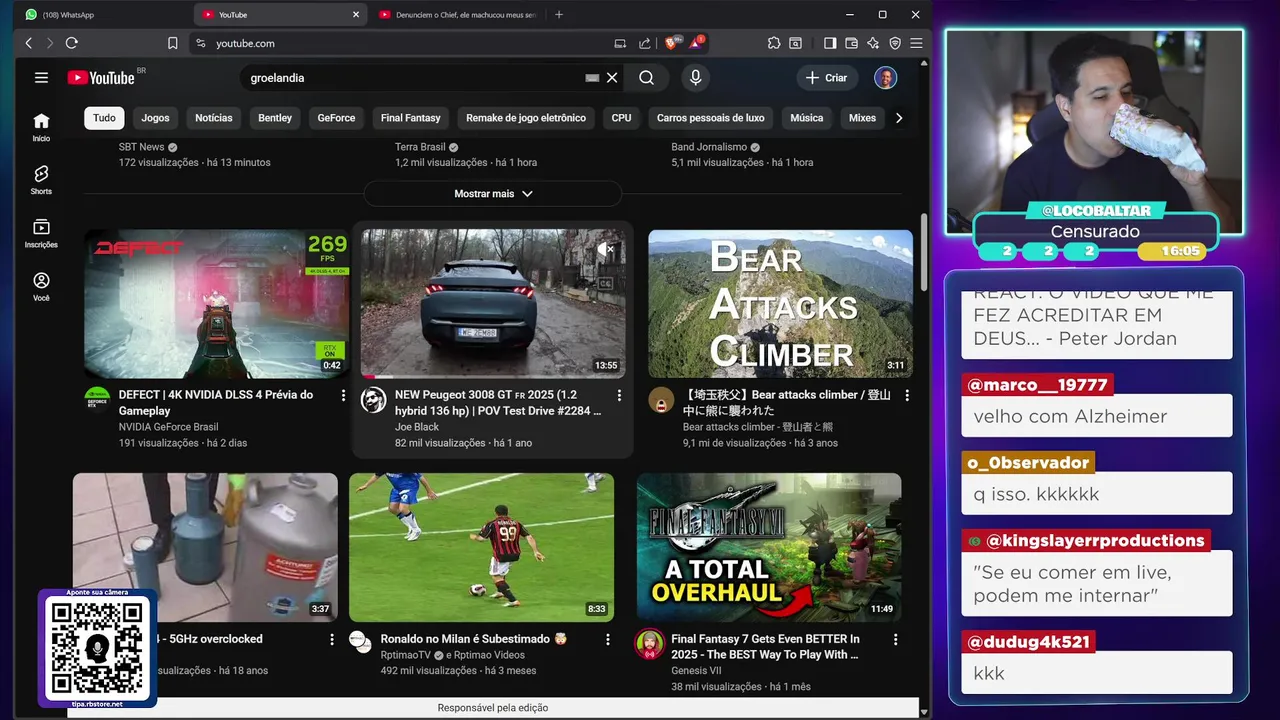Open options for Final Fantasy 7 video
Viewport: 1280px width, 720px height.
click(x=895, y=639)
